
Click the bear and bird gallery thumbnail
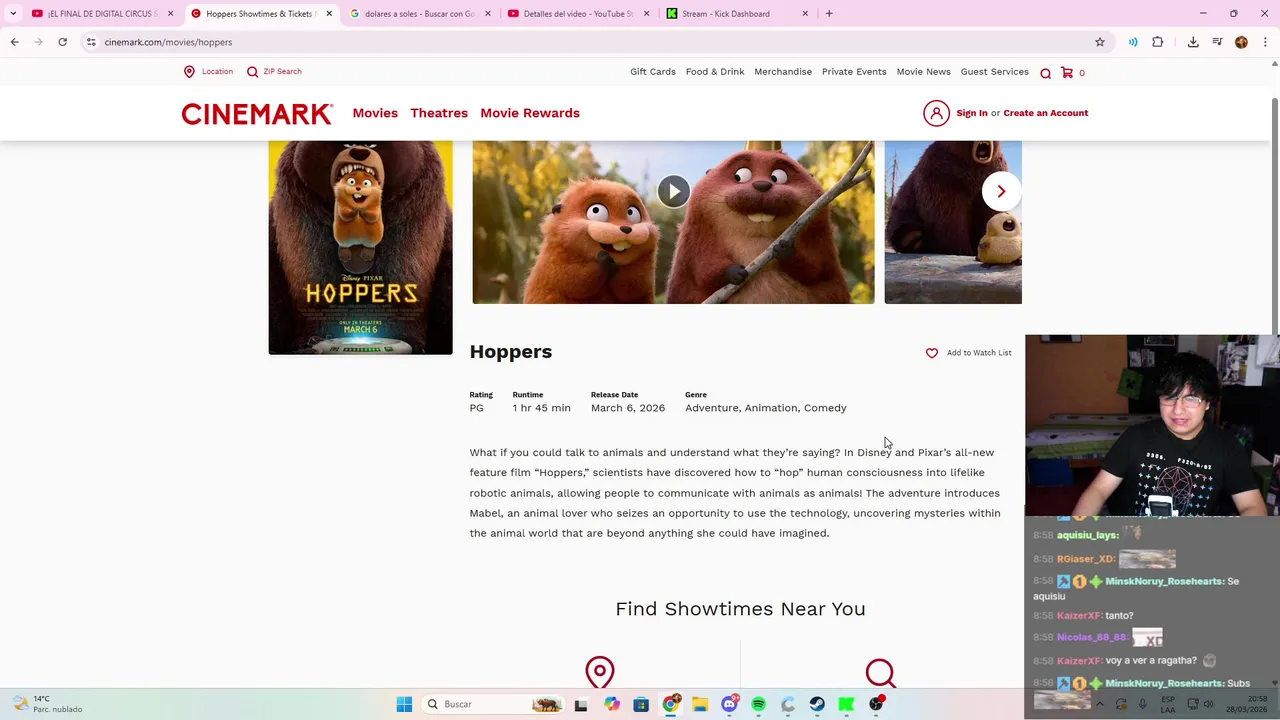(953, 222)
